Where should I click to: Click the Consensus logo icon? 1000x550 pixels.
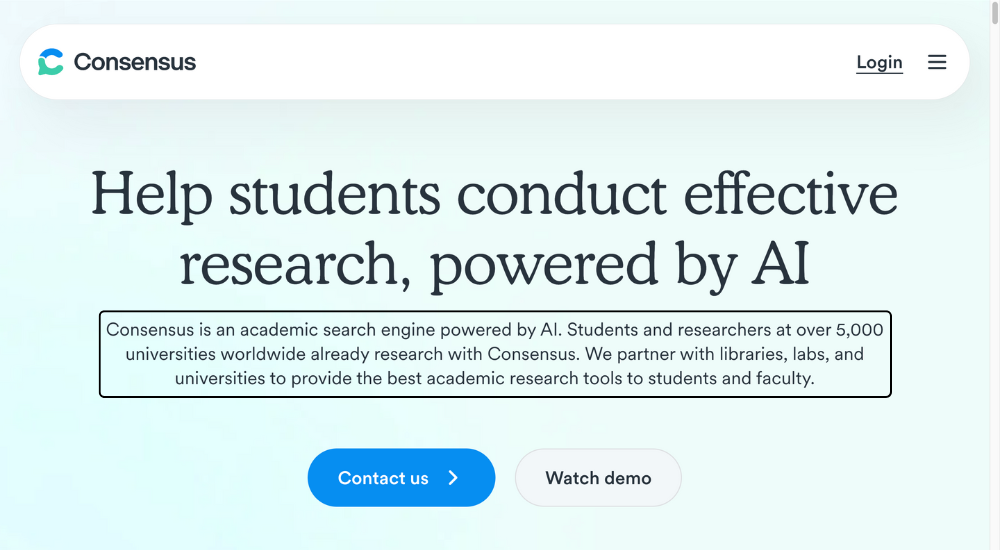pos(50,62)
